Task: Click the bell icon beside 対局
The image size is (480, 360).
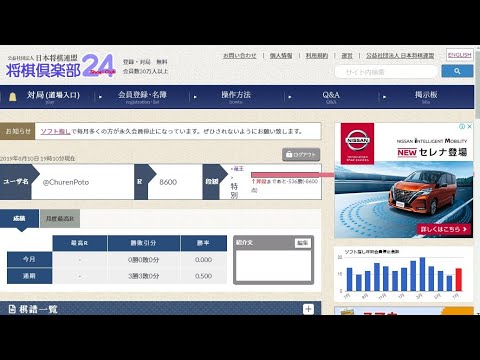Action: pyautogui.click(x=12, y=97)
